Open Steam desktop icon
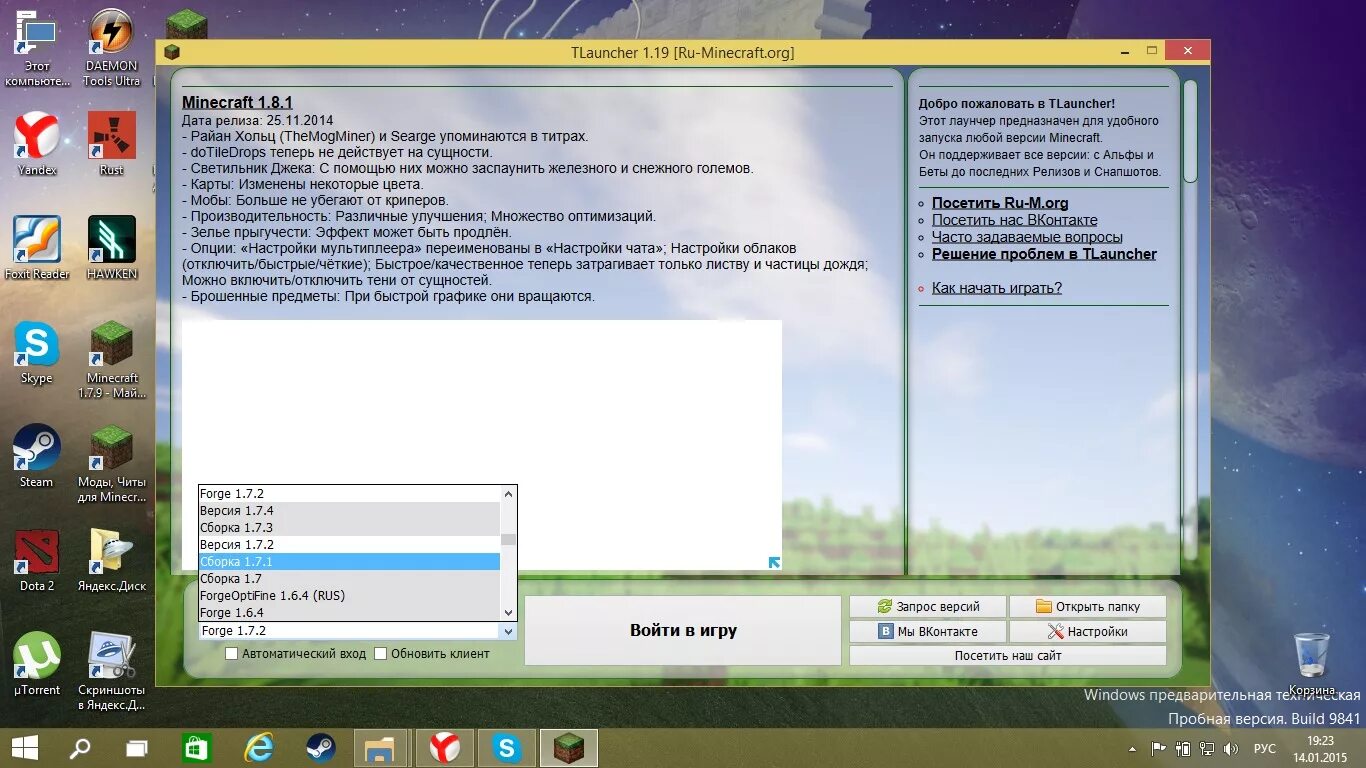Image resolution: width=1366 pixels, height=768 pixels. click(x=37, y=456)
